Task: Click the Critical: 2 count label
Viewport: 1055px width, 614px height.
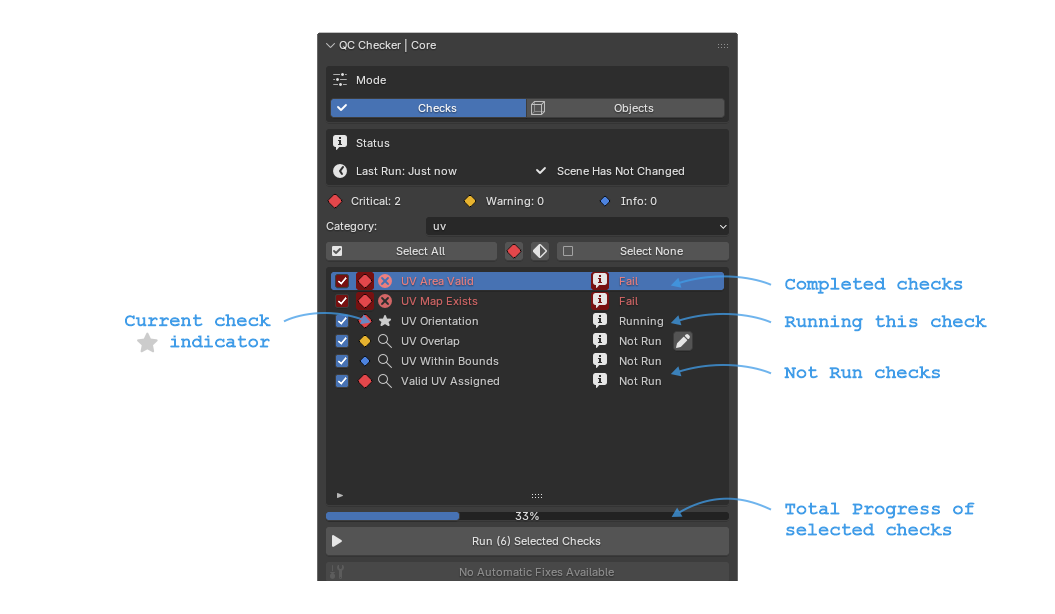Action: (x=375, y=201)
